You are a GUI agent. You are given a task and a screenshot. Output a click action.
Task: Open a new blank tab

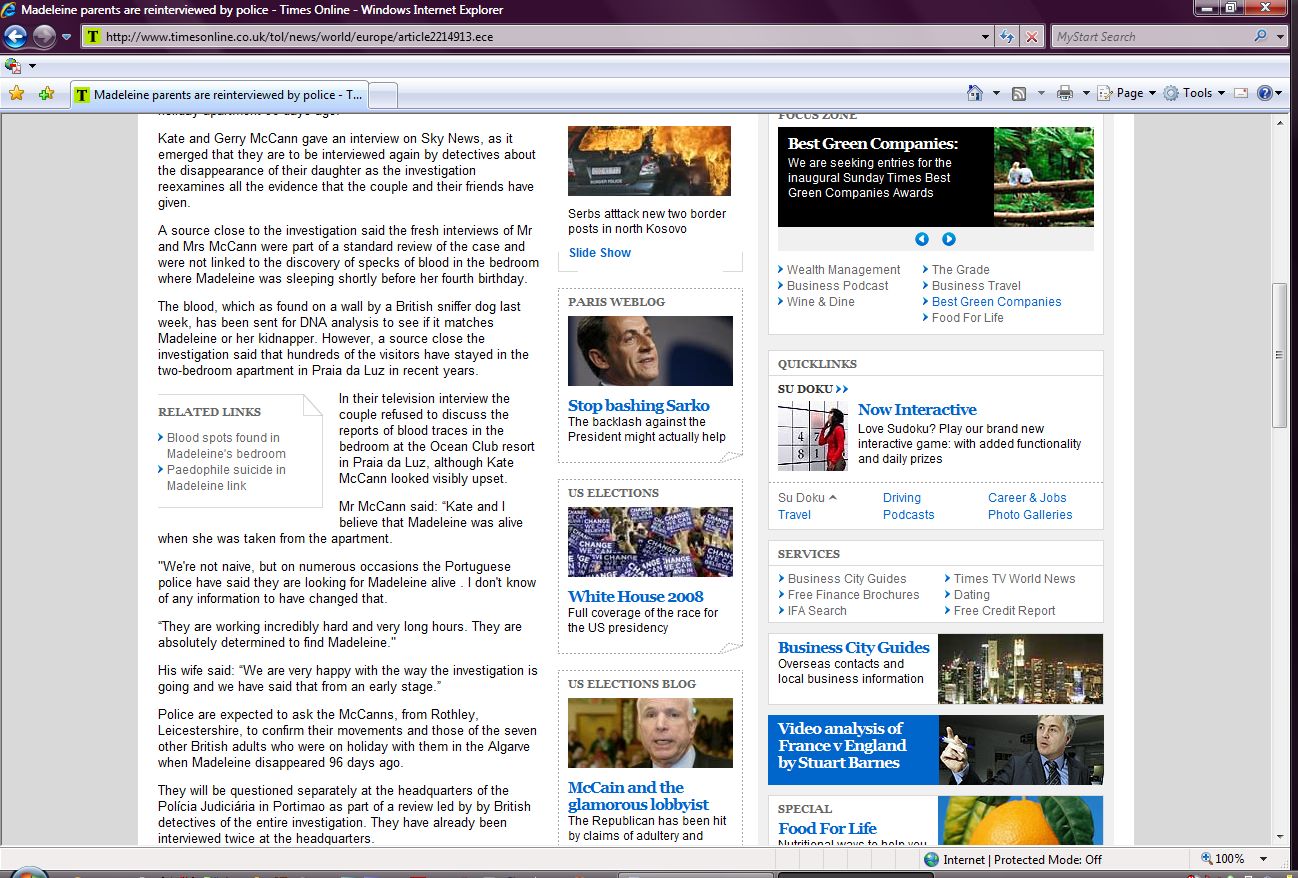click(x=384, y=95)
